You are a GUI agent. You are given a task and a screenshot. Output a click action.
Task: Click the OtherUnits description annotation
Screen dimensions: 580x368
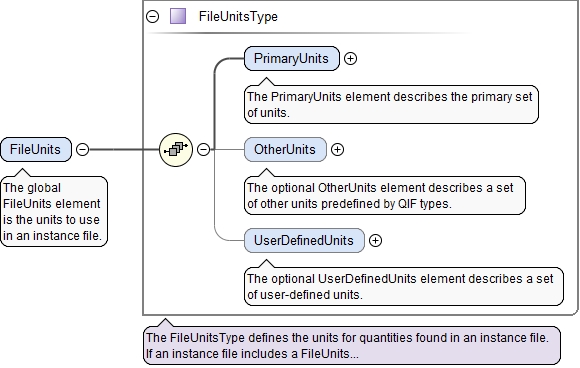pyautogui.click(x=385, y=196)
